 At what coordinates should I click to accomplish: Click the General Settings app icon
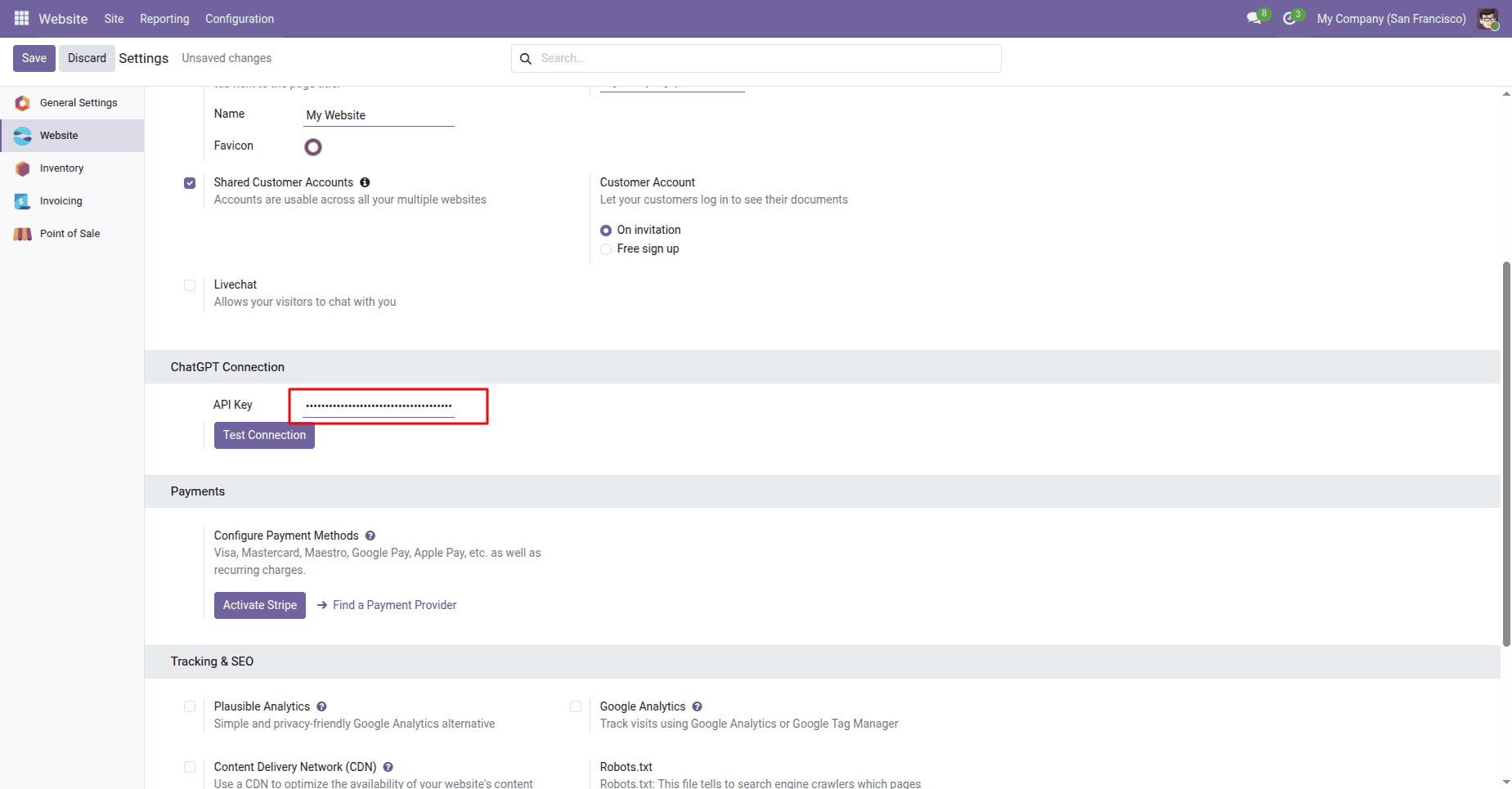coord(23,103)
